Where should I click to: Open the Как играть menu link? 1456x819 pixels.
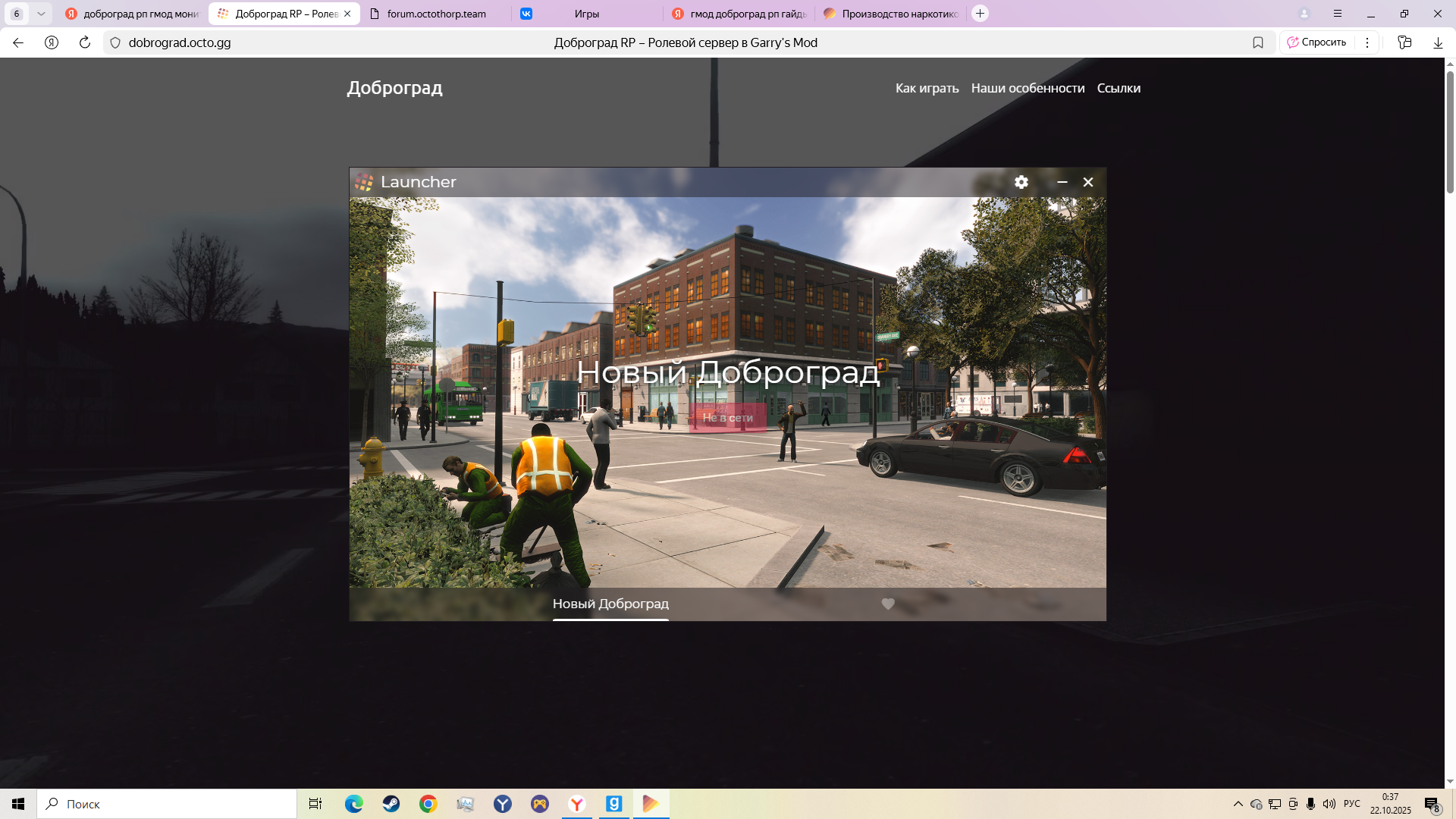[x=927, y=88]
